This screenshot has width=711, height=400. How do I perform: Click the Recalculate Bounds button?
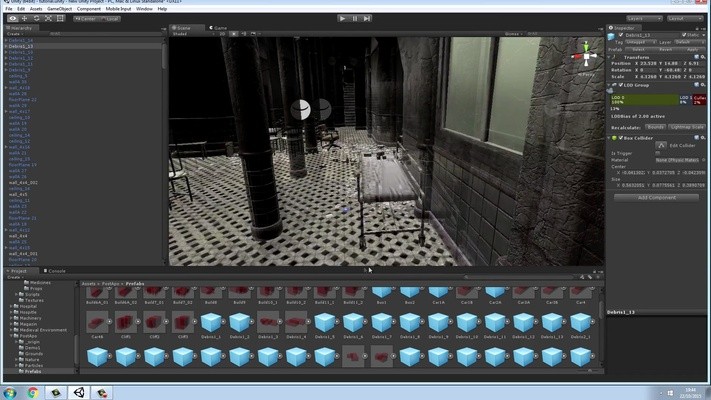tap(656, 127)
